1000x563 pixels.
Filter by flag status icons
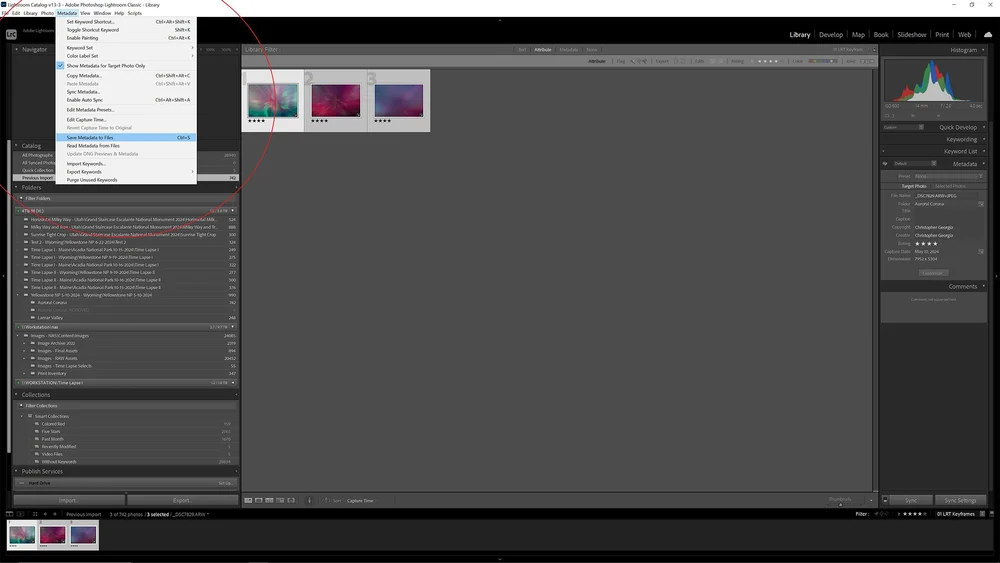click(x=638, y=61)
